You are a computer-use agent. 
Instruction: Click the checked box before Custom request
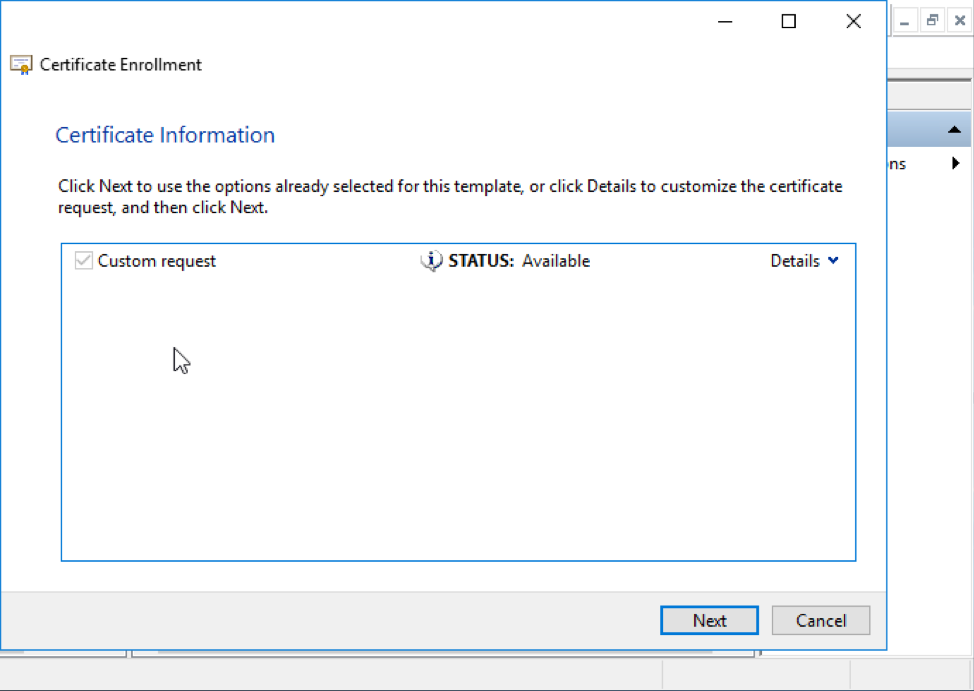coord(83,261)
